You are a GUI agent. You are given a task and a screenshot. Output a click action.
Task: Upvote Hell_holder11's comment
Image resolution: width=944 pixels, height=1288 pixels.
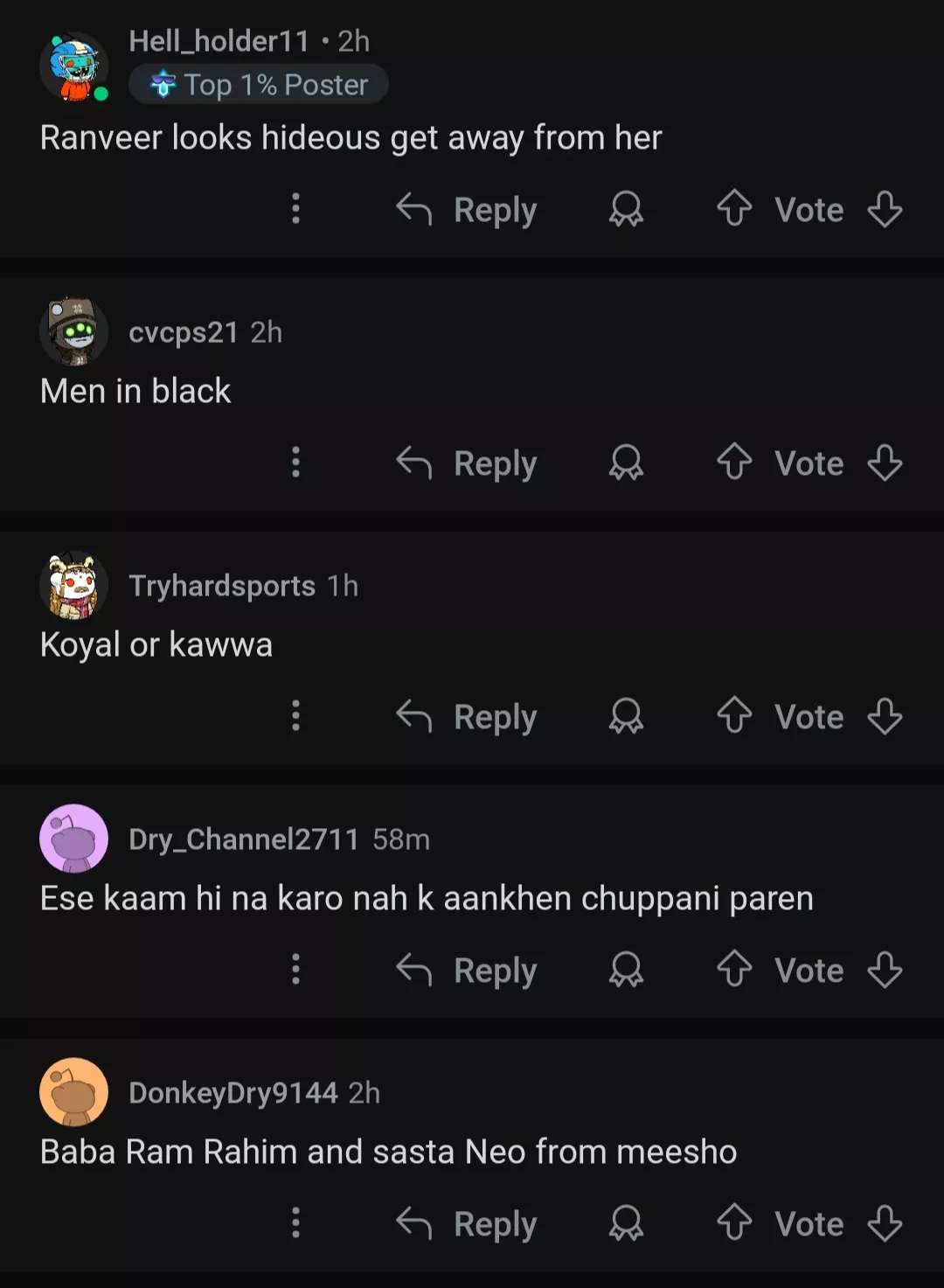click(734, 209)
